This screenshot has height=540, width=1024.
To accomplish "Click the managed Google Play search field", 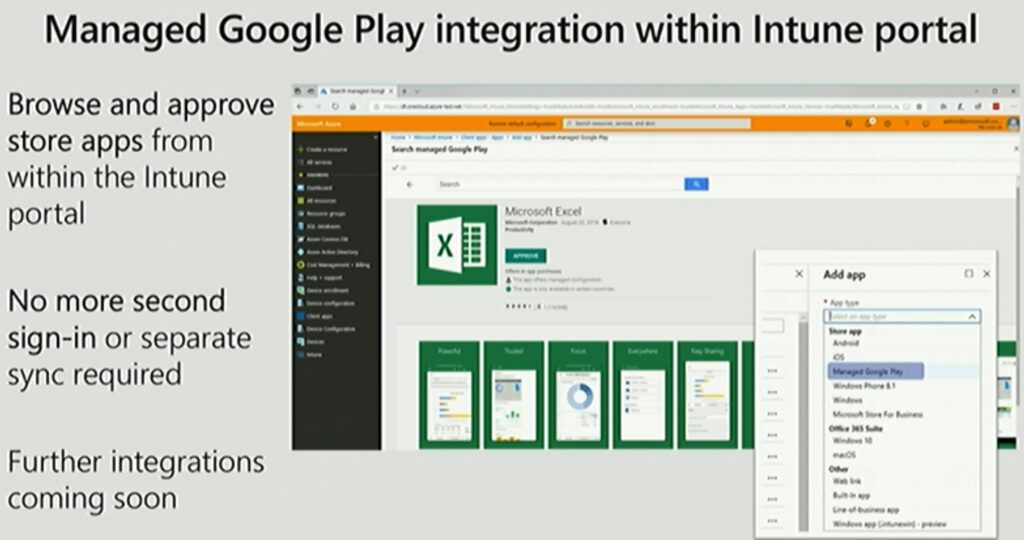I will click(560, 185).
